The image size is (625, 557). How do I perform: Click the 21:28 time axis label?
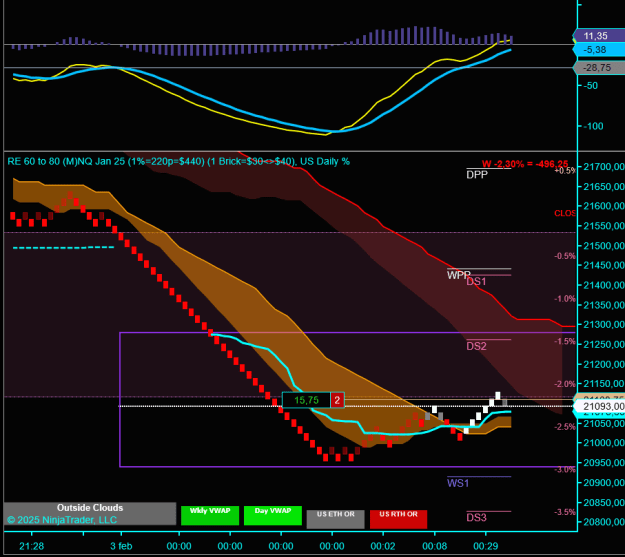point(31,546)
